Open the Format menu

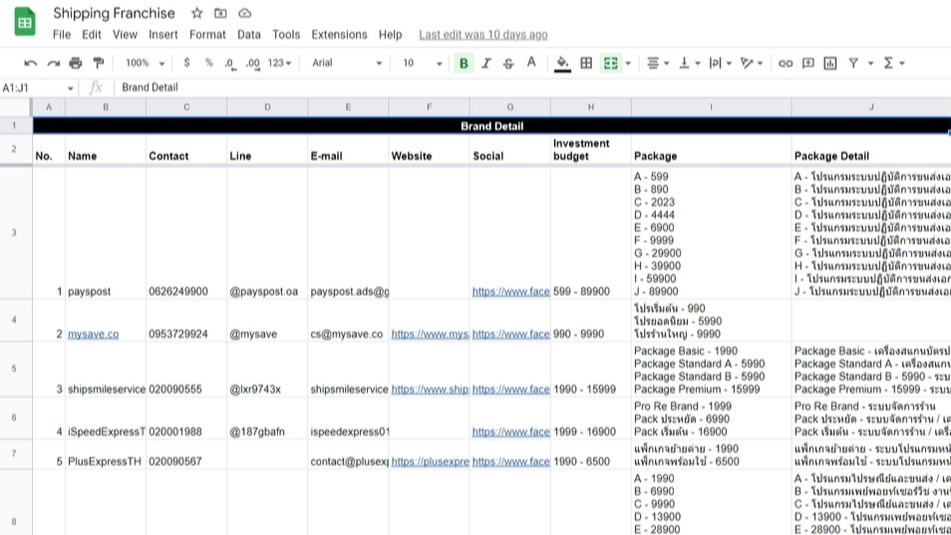(x=207, y=35)
